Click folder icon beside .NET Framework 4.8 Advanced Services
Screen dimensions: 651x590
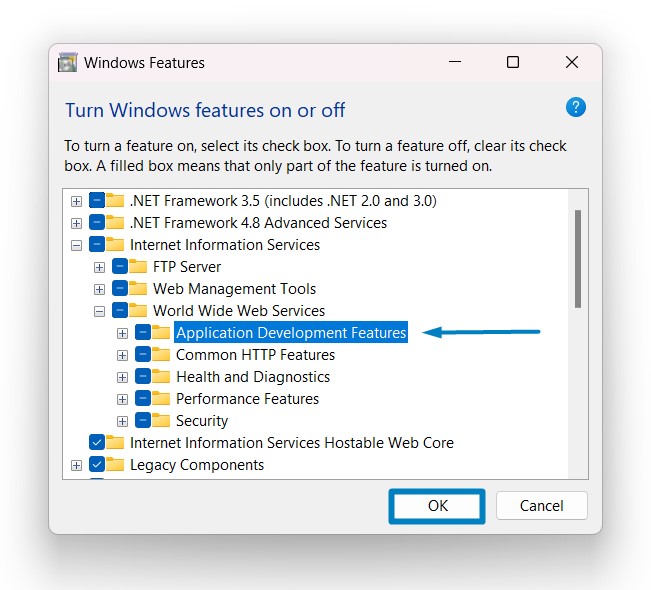click(115, 222)
